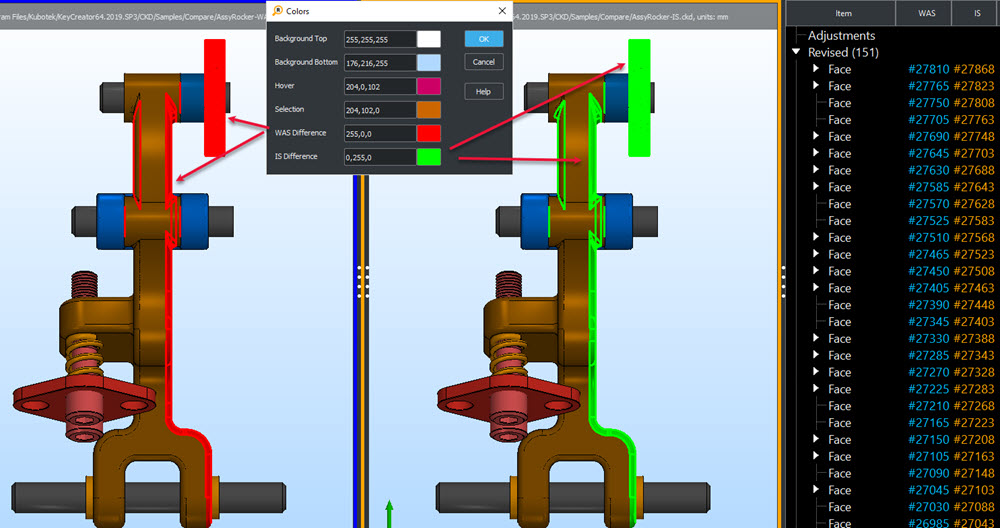This screenshot has width=1000, height=528.
Task: Expand the Face row with #27810
Action: click(x=816, y=69)
